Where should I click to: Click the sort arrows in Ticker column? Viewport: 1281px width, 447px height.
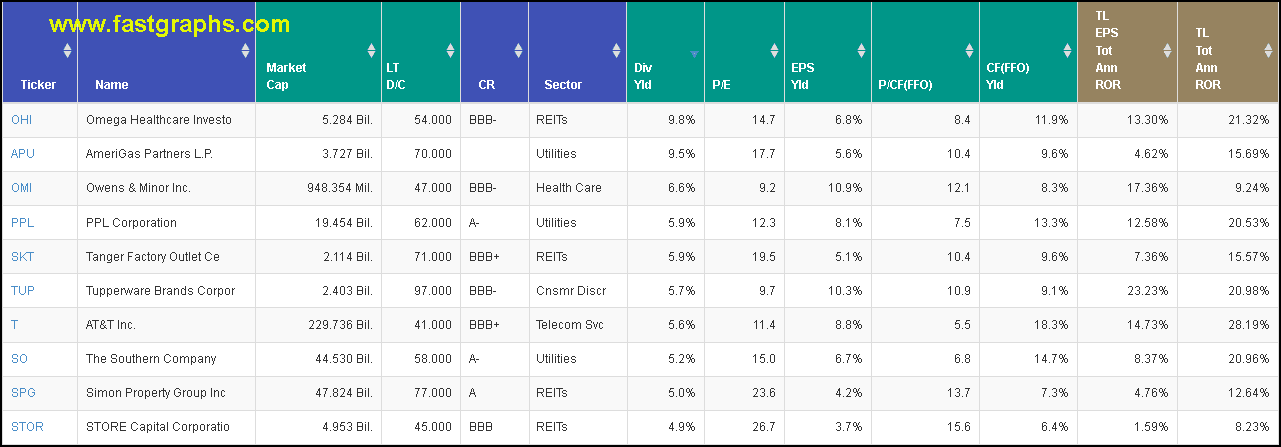pyautogui.click(x=67, y=50)
